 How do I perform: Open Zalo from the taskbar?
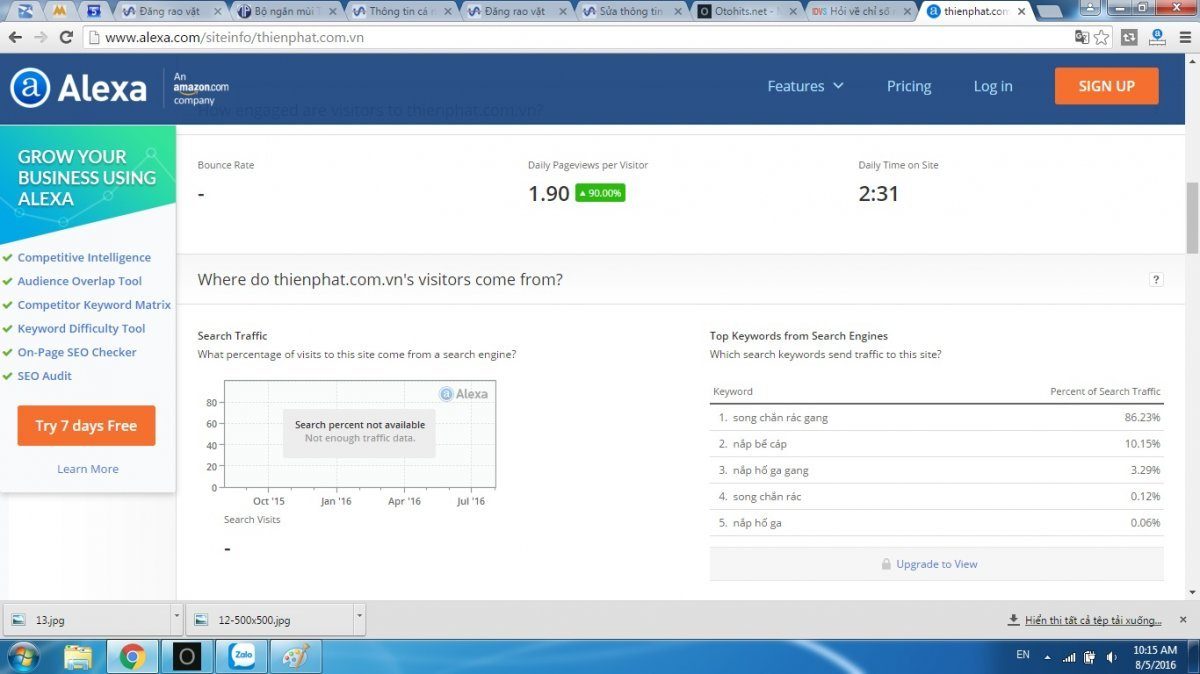click(241, 657)
